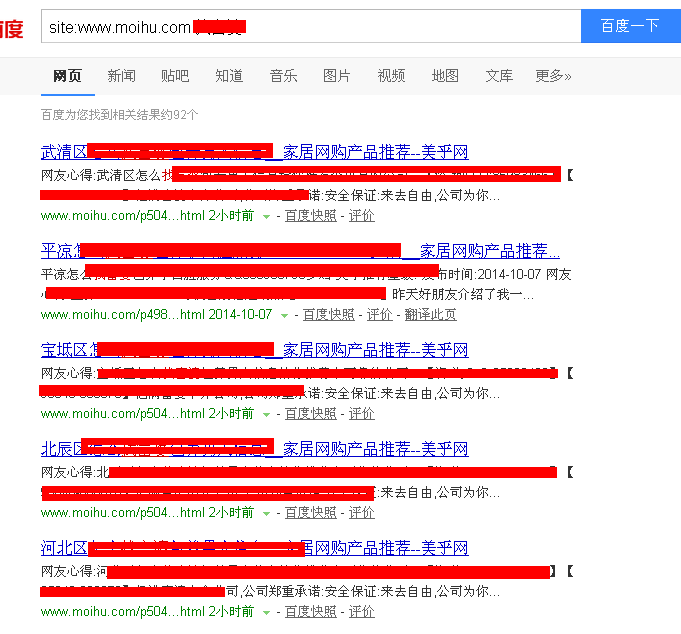The height and width of the screenshot is (634, 681).
Task: Open the 平凉 result title link
Action: coord(300,251)
